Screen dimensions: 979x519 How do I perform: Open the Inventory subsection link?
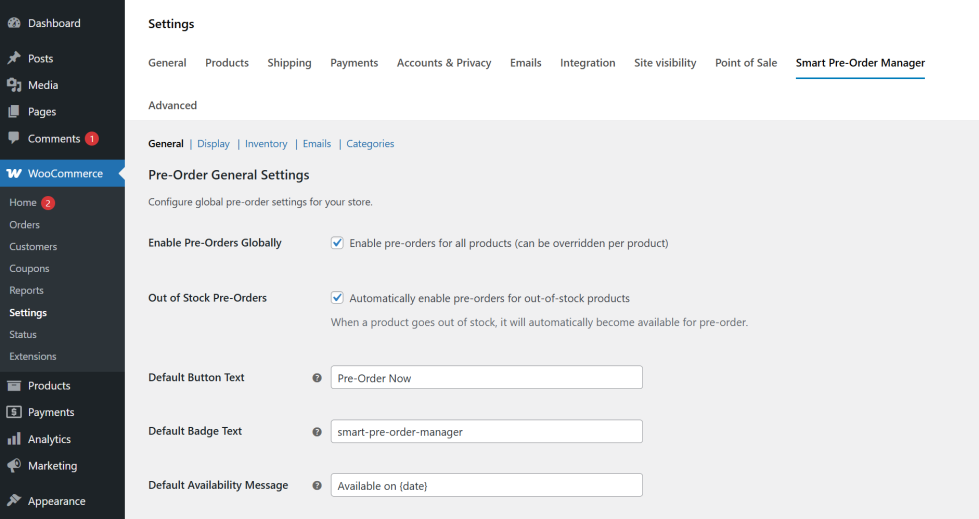(x=266, y=144)
